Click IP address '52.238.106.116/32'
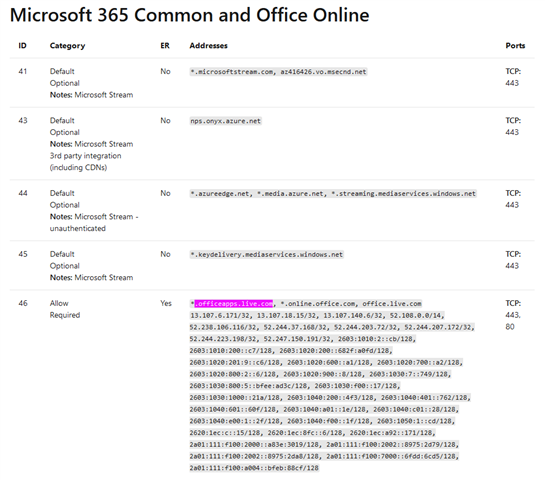This screenshot has height=480, width=545. (x=222, y=327)
